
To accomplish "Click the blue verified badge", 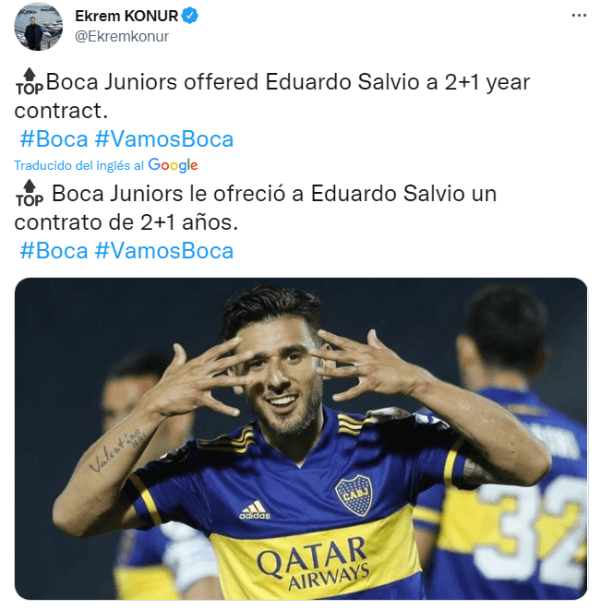I will (190, 16).
